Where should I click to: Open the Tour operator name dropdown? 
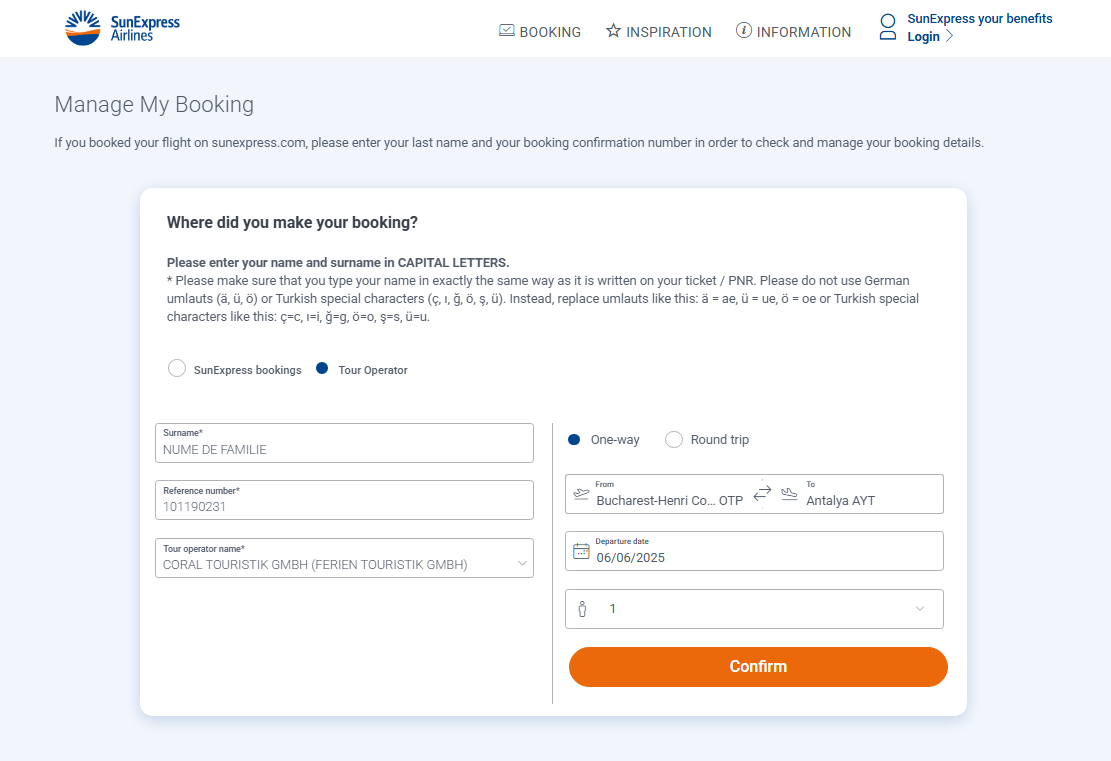pos(344,558)
